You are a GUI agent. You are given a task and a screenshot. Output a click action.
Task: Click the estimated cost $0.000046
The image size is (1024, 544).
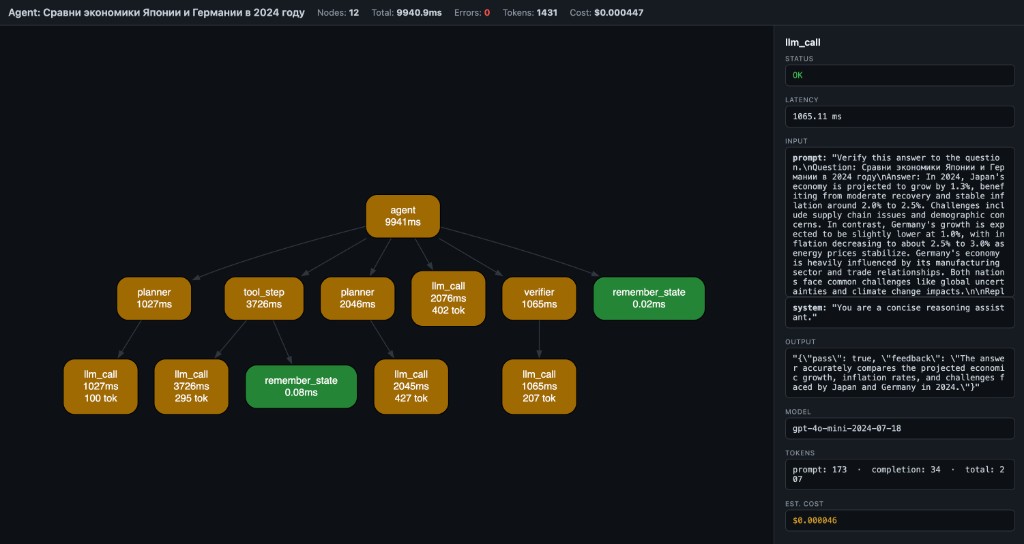[x=899, y=520]
